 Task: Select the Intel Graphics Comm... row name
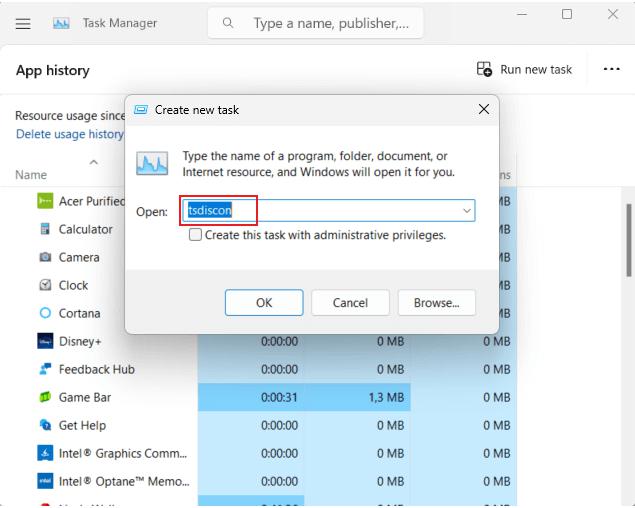123,453
